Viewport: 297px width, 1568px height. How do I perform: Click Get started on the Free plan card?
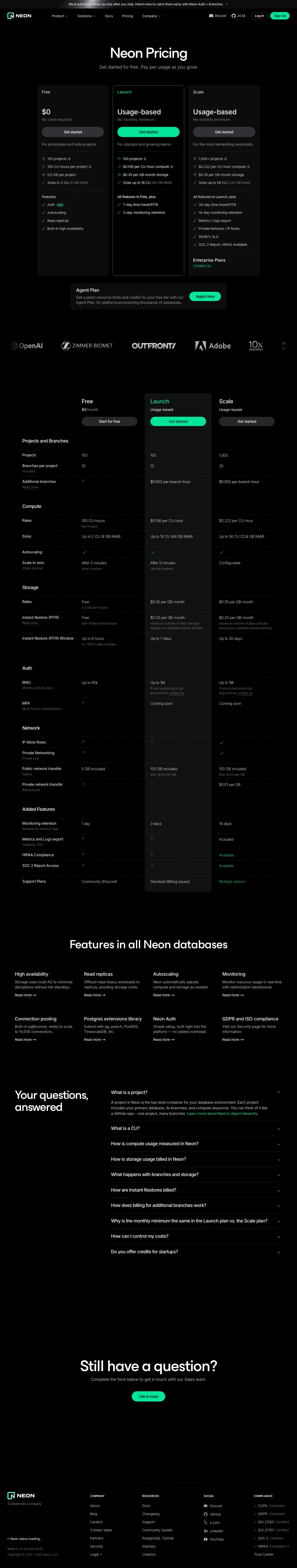pos(73,132)
